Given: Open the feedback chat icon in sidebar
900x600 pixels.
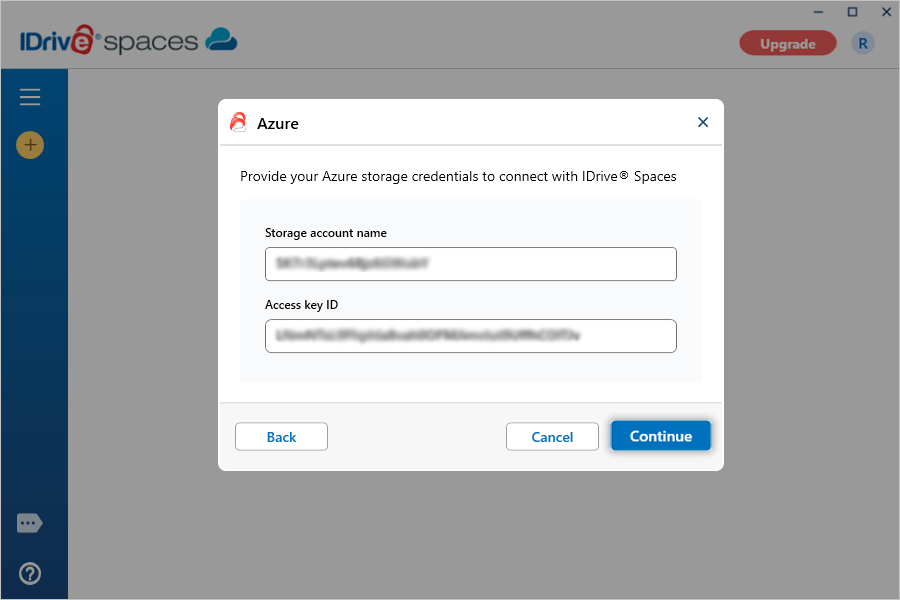Looking at the screenshot, I should 30,523.
